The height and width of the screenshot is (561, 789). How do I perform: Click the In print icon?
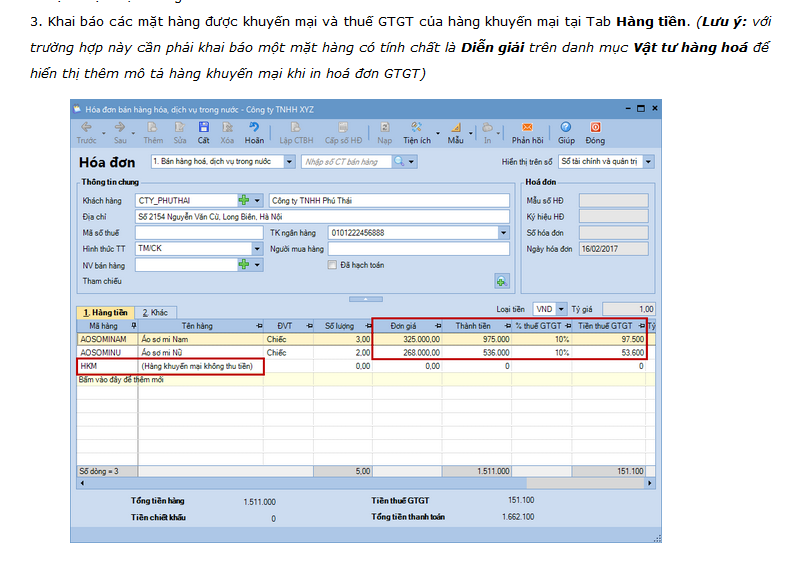pos(487,133)
